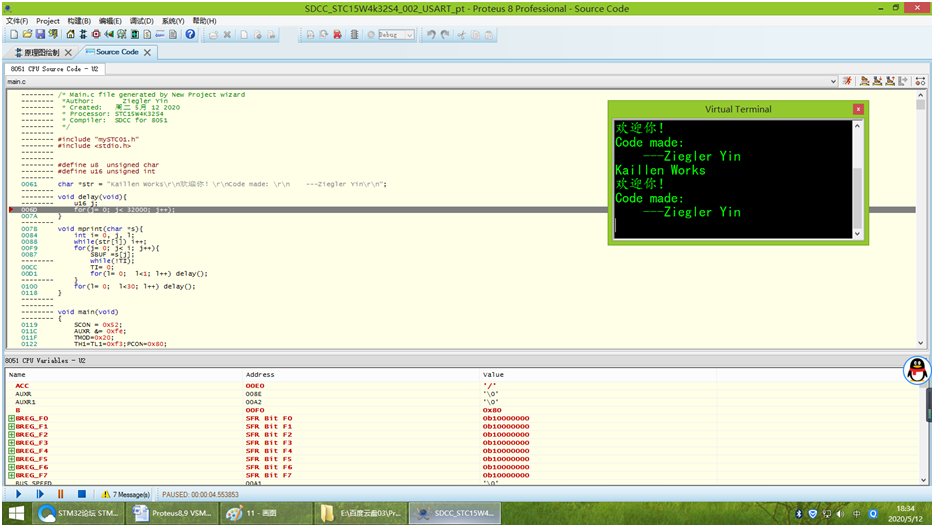Viewport: 934px width, 527px height.
Task: Open the STM32 forum taskbar item
Action: click(80, 513)
